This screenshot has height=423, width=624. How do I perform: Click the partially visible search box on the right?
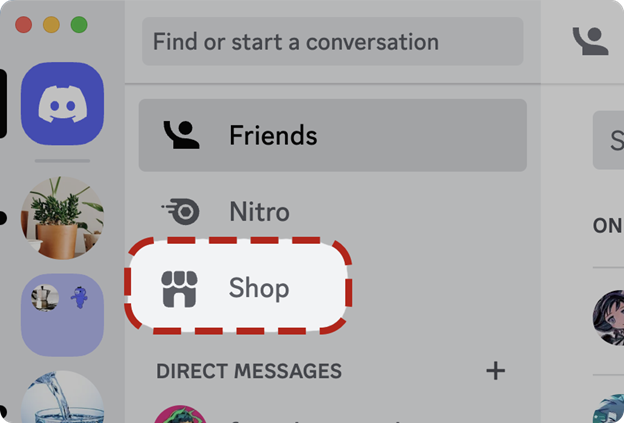tap(608, 140)
